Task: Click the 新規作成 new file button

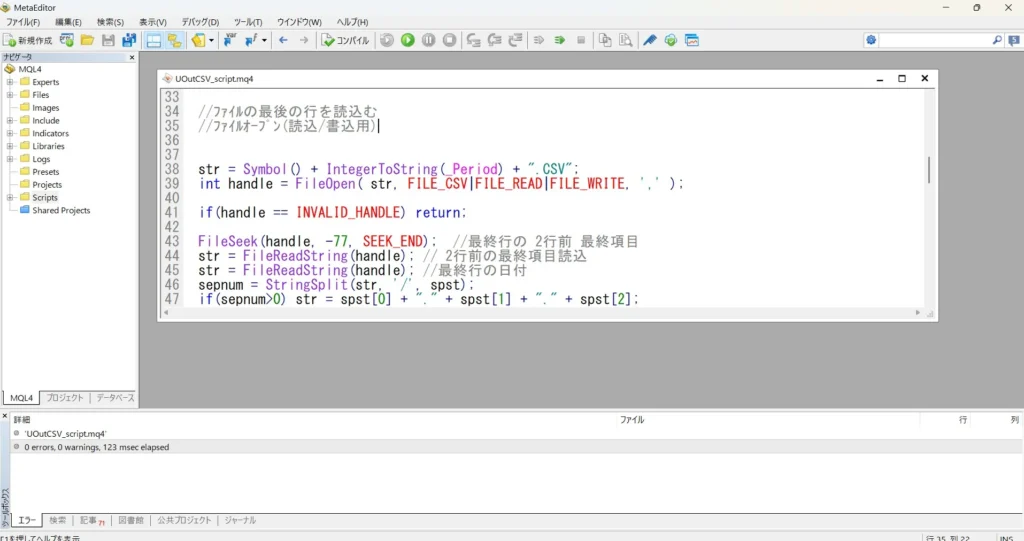Action: tap(27, 41)
